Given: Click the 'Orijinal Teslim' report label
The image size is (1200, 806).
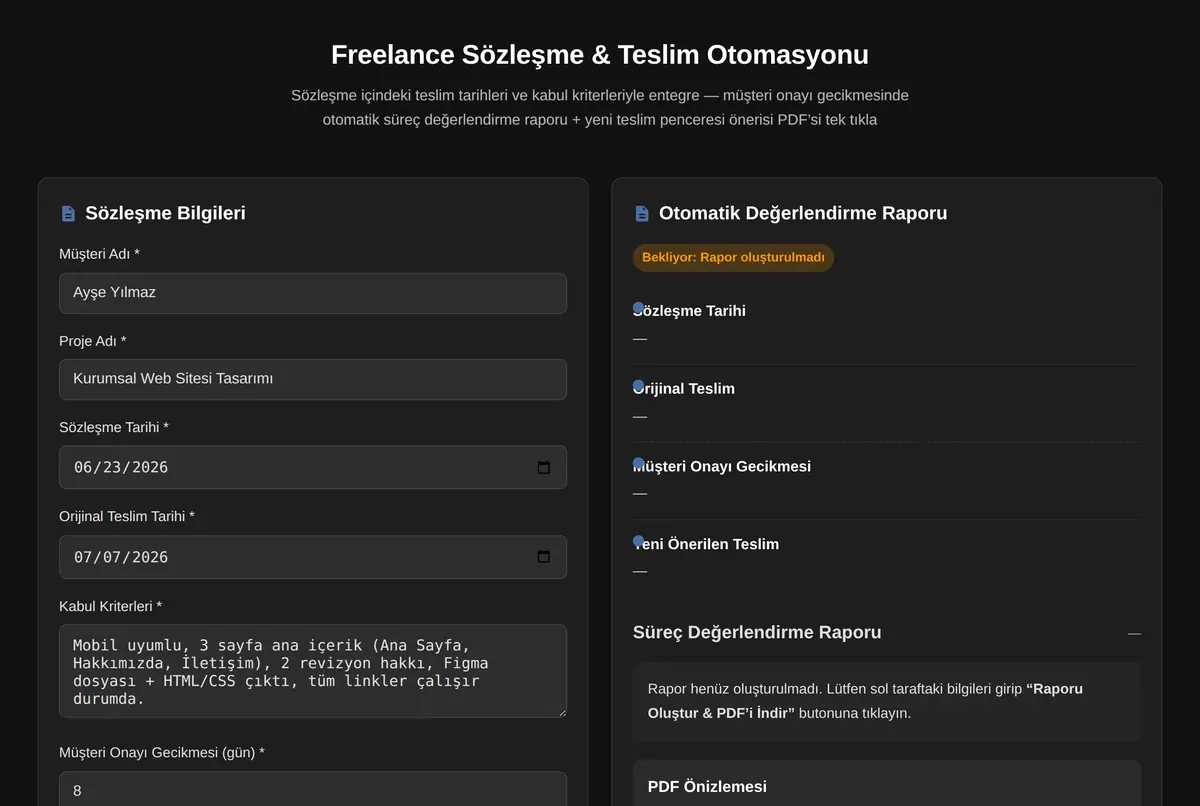Looking at the screenshot, I should click(684, 388).
